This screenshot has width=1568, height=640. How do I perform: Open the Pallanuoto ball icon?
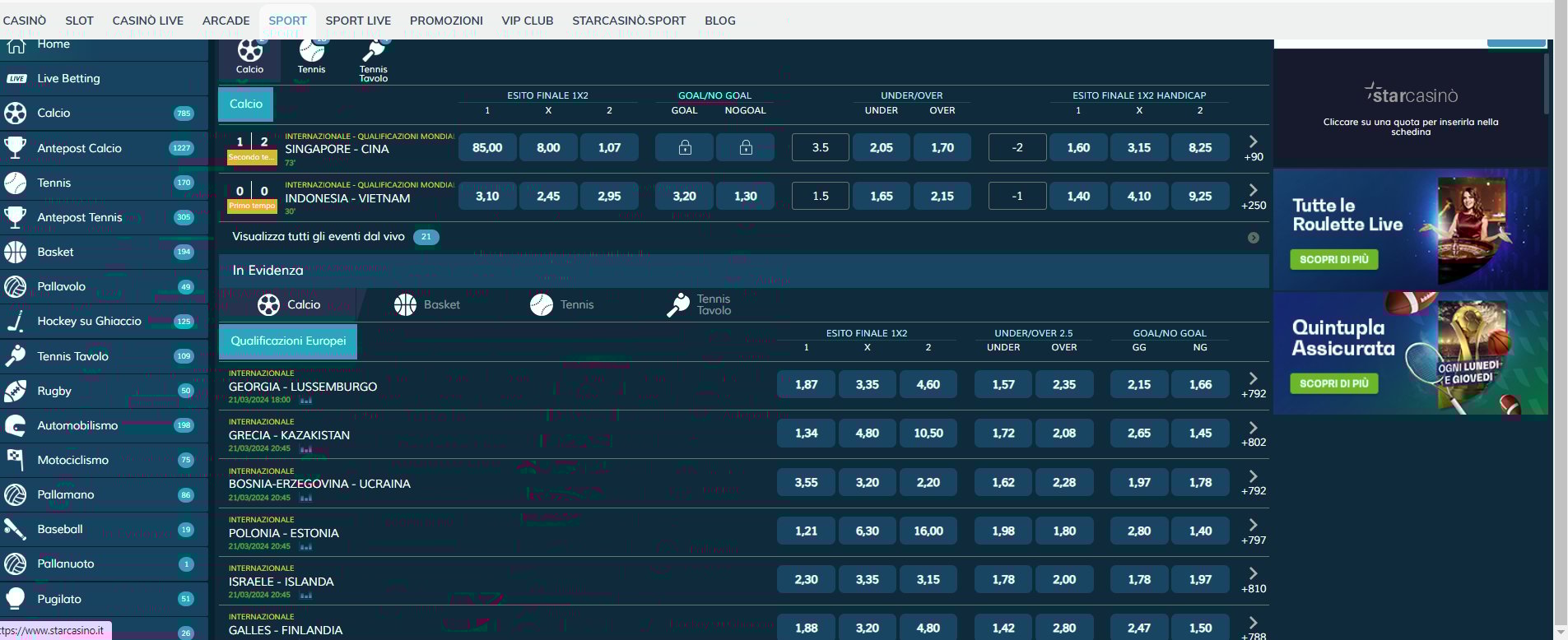[x=16, y=563]
